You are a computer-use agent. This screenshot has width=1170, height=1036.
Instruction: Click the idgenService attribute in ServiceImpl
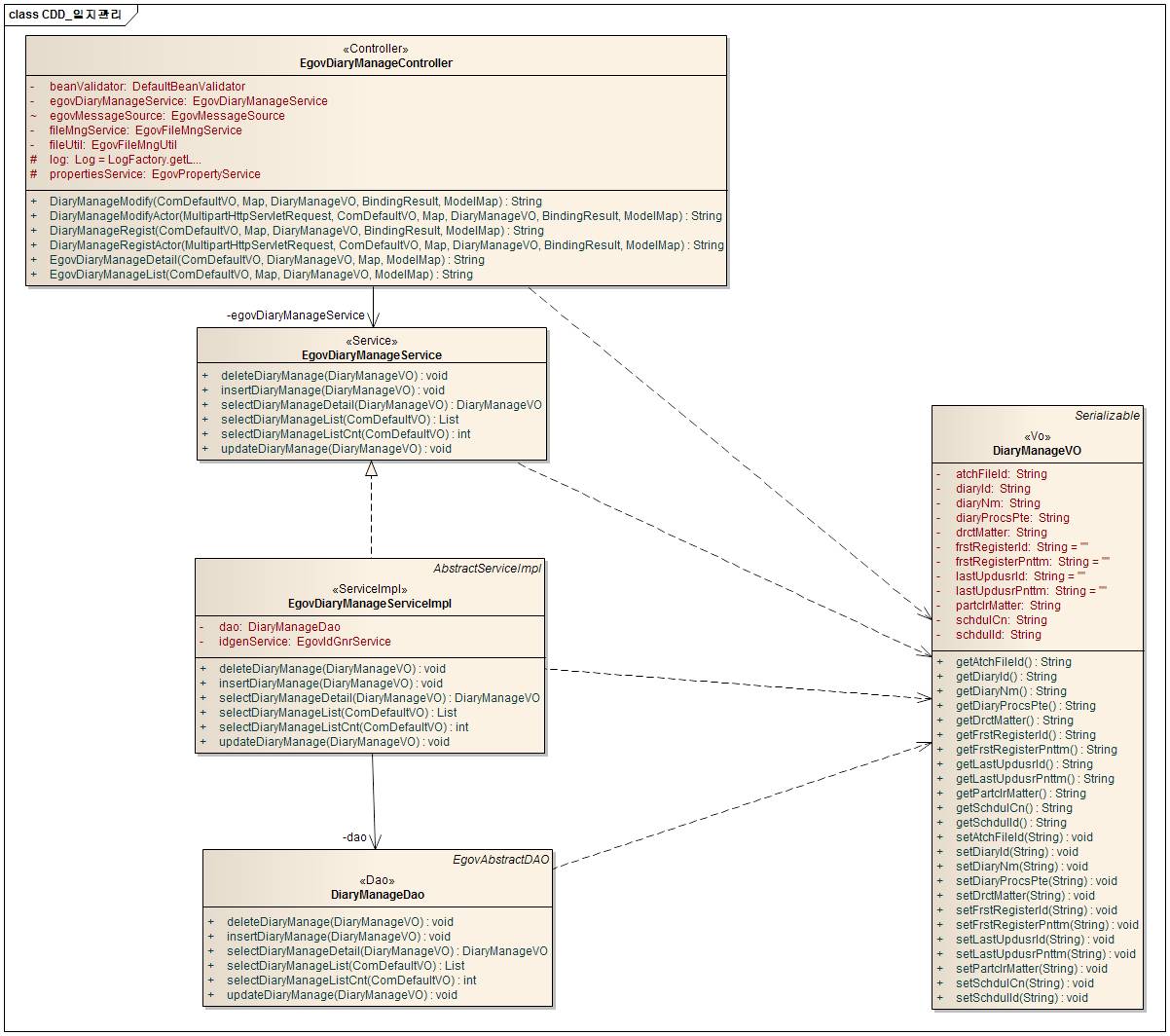[304, 642]
